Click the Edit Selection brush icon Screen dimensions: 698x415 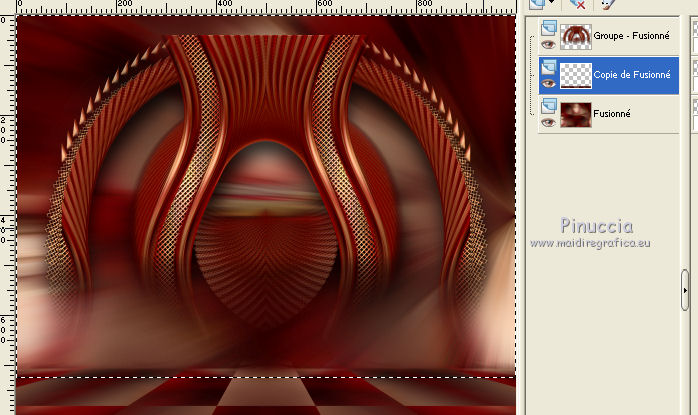[x=607, y=4]
